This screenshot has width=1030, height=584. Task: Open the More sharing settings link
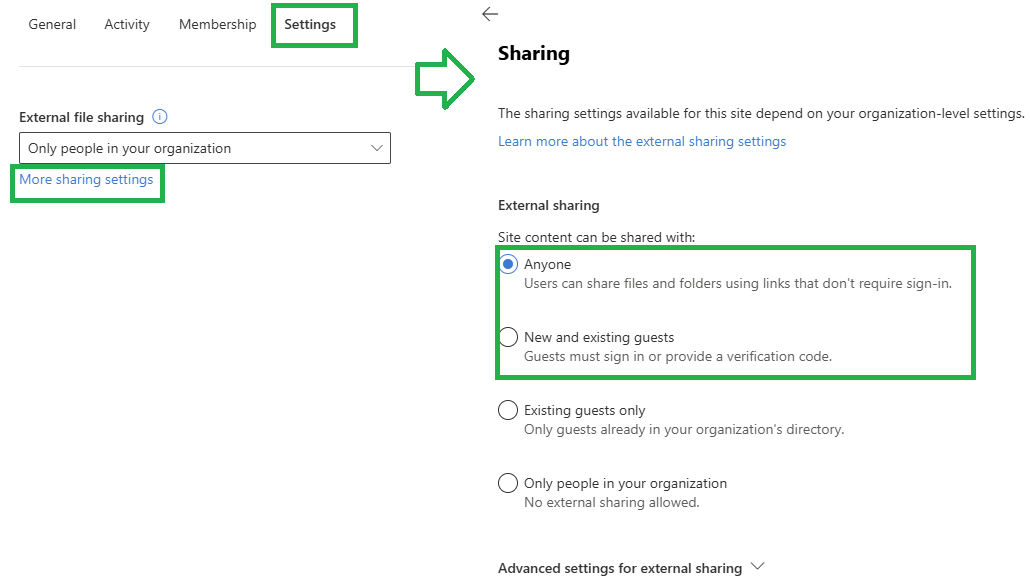click(86, 179)
